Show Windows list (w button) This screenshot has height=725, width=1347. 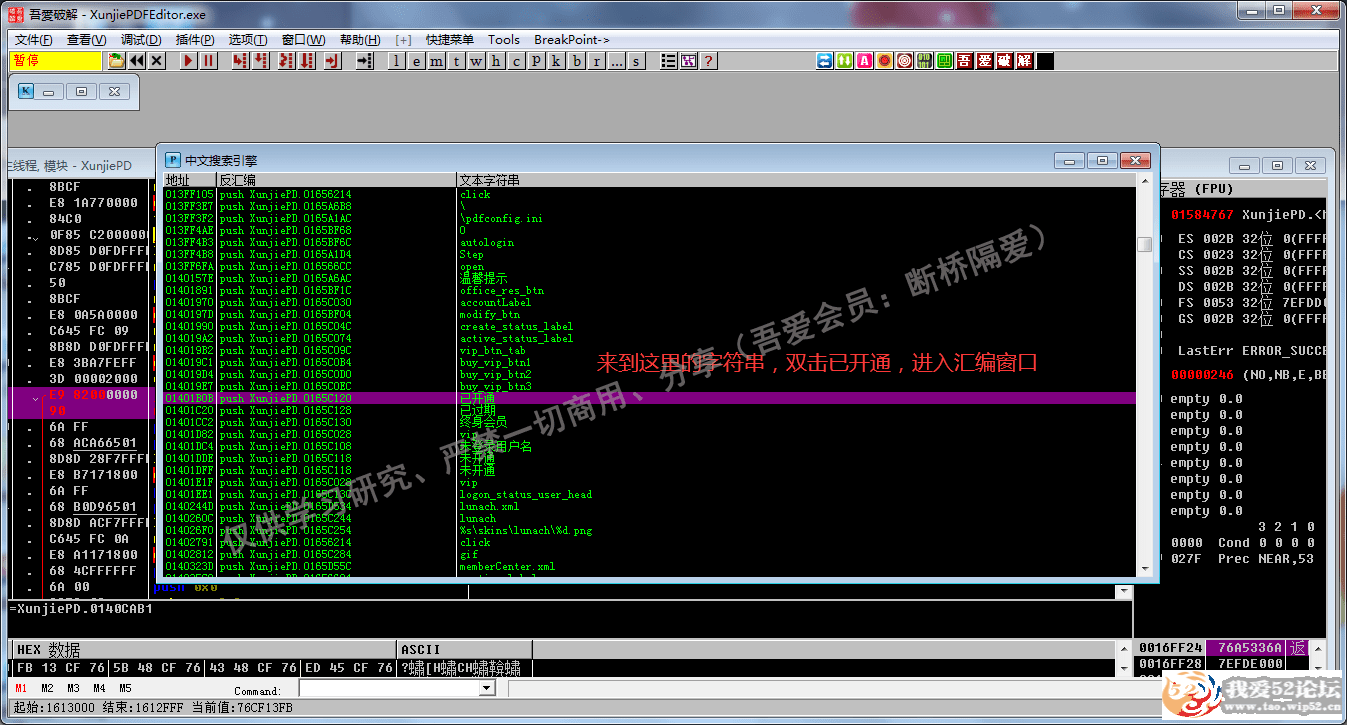pos(476,61)
